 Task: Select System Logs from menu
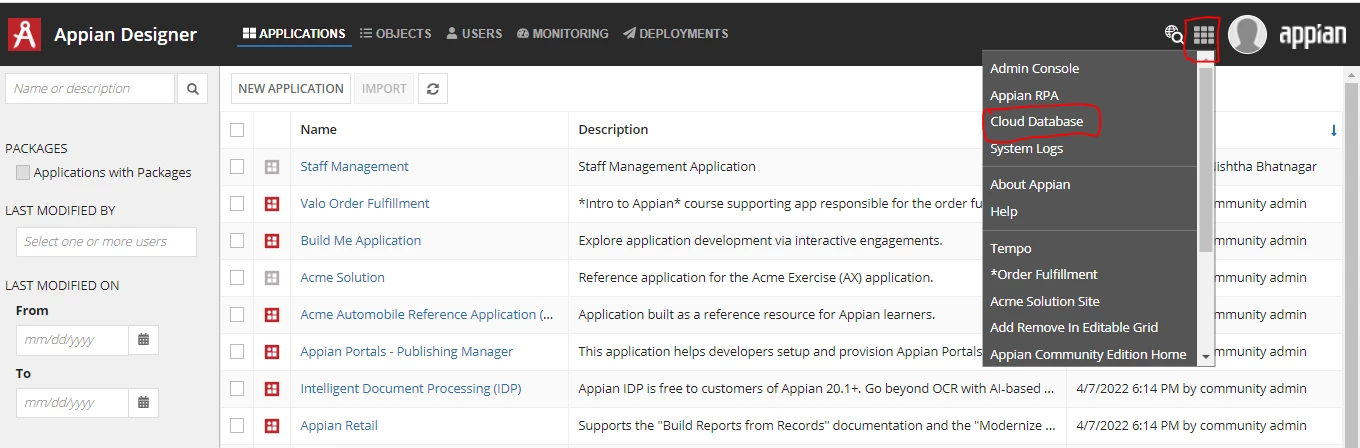pos(1026,149)
